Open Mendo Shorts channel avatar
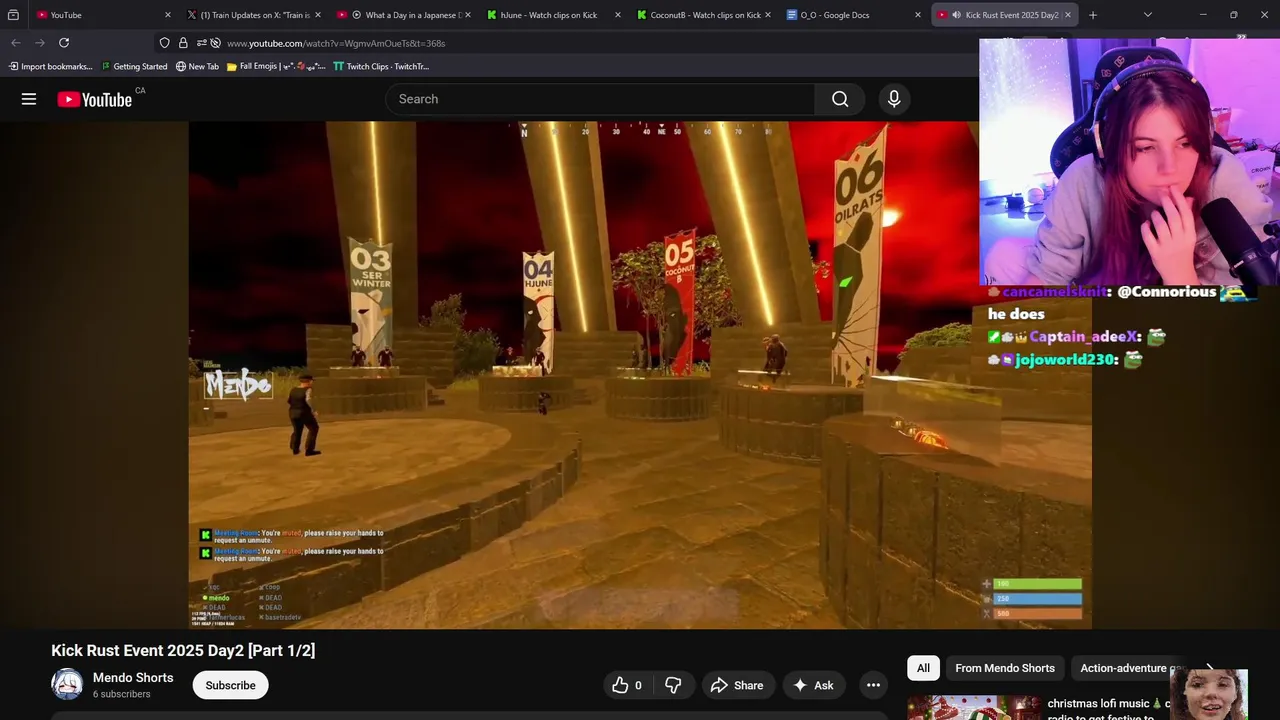The width and height of the screenshot is (1280, 720). [67, 684]
